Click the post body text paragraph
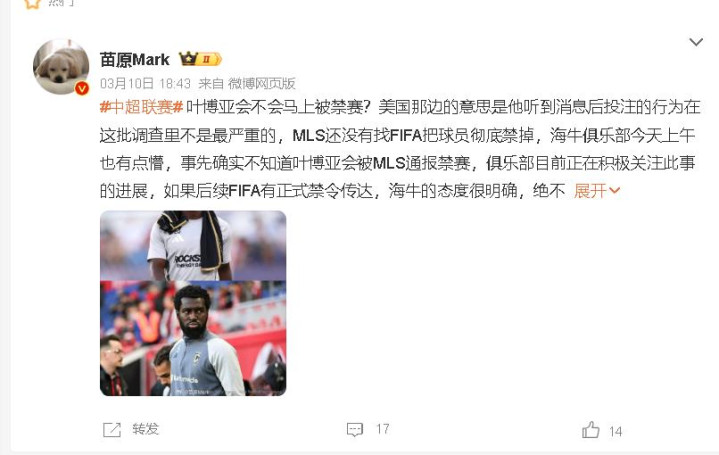 click(x=400, y=149)
